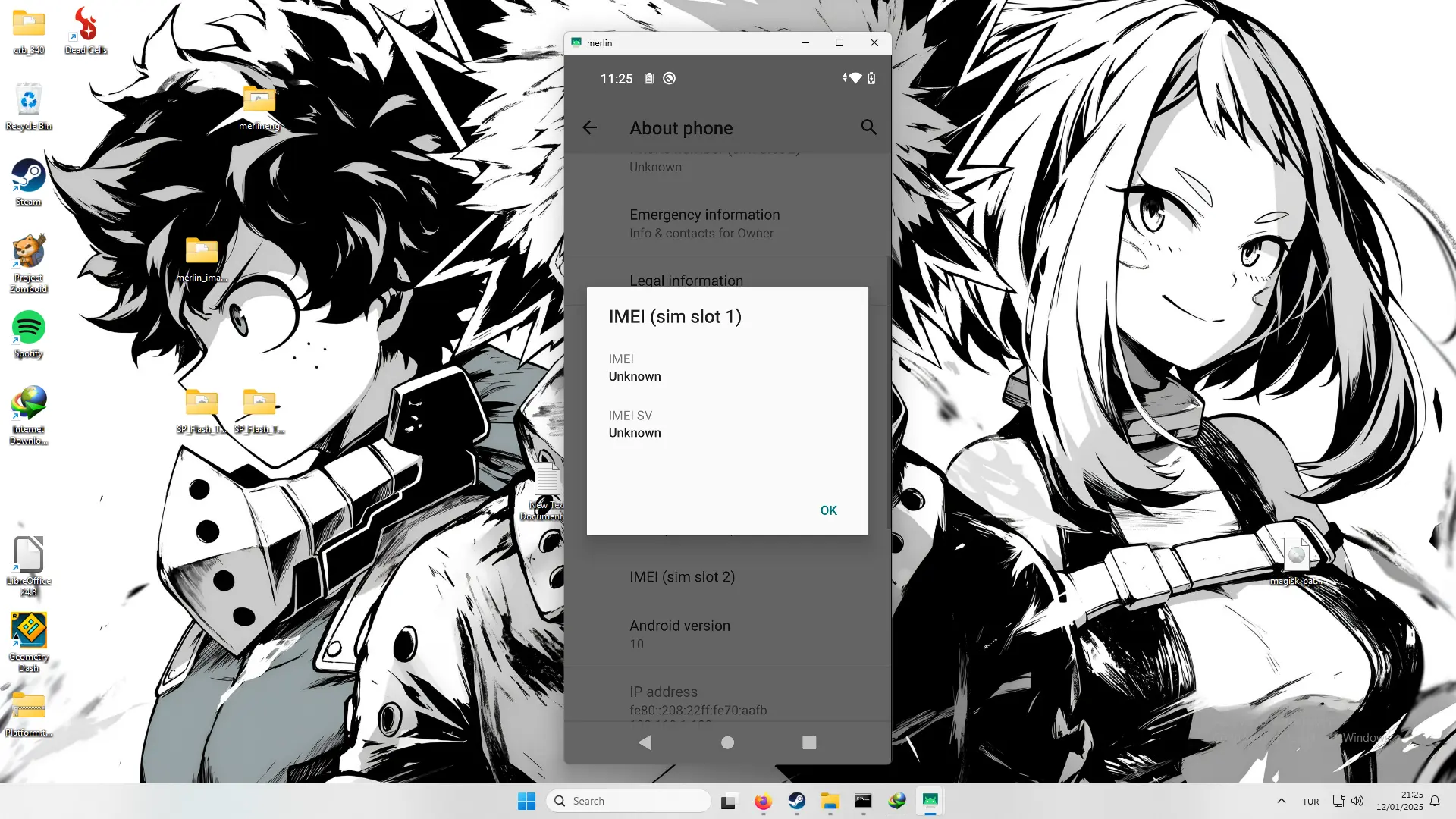Open network settings in system tray
Screen dimensions: 1456x819
coord(1338,801)
